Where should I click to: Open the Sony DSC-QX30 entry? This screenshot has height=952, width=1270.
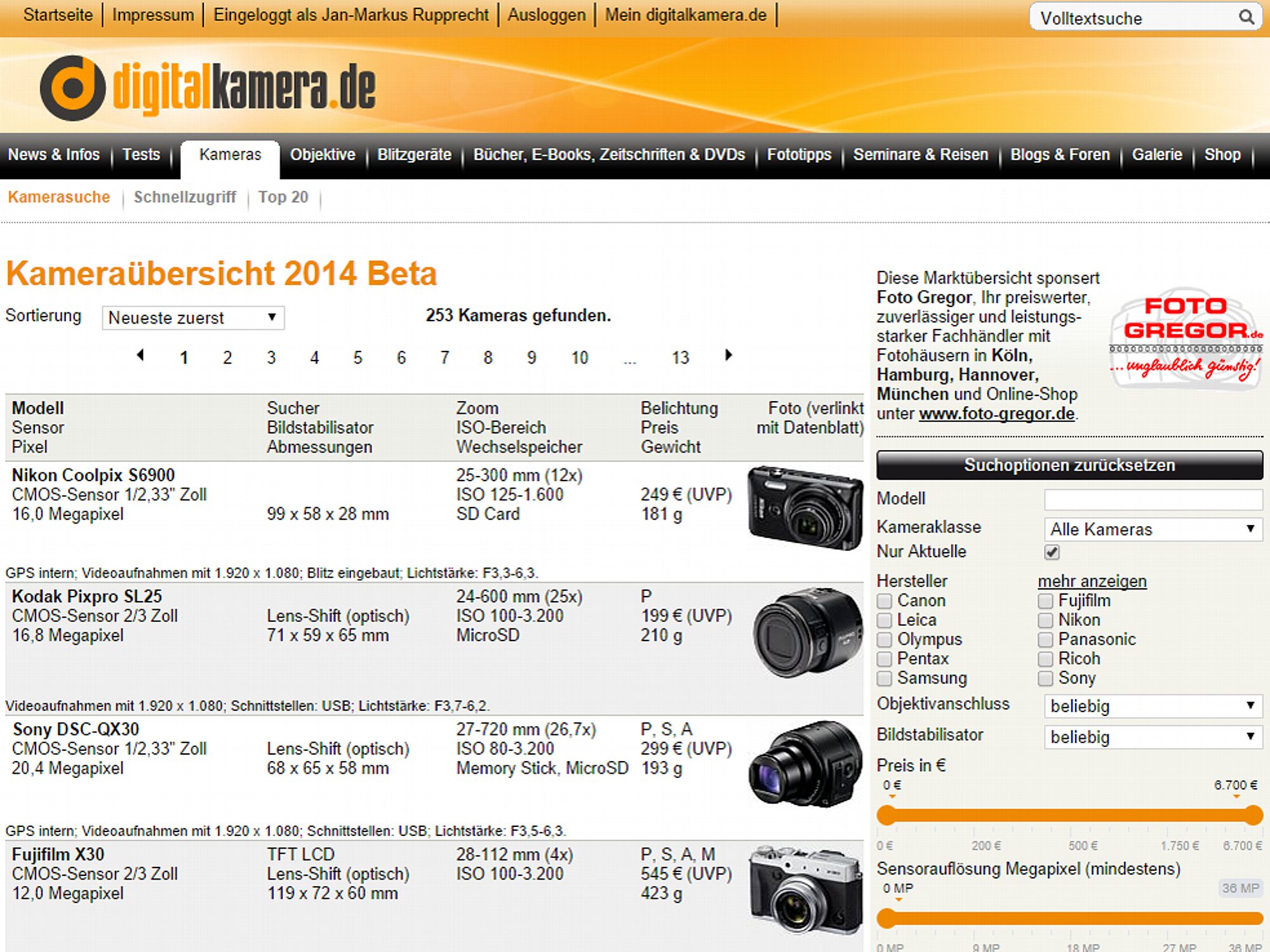click(76, 729)
